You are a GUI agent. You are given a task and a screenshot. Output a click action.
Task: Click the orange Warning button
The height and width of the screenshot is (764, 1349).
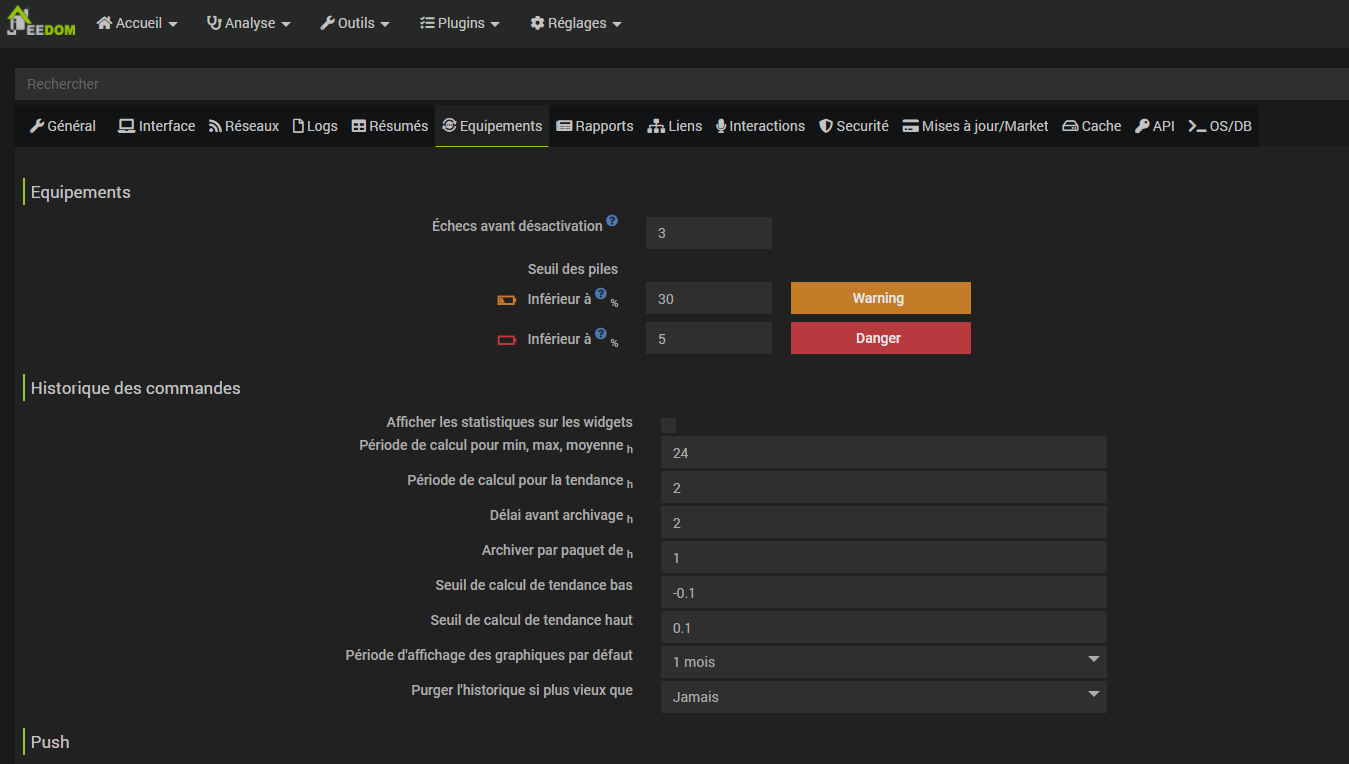pos(880,298)
